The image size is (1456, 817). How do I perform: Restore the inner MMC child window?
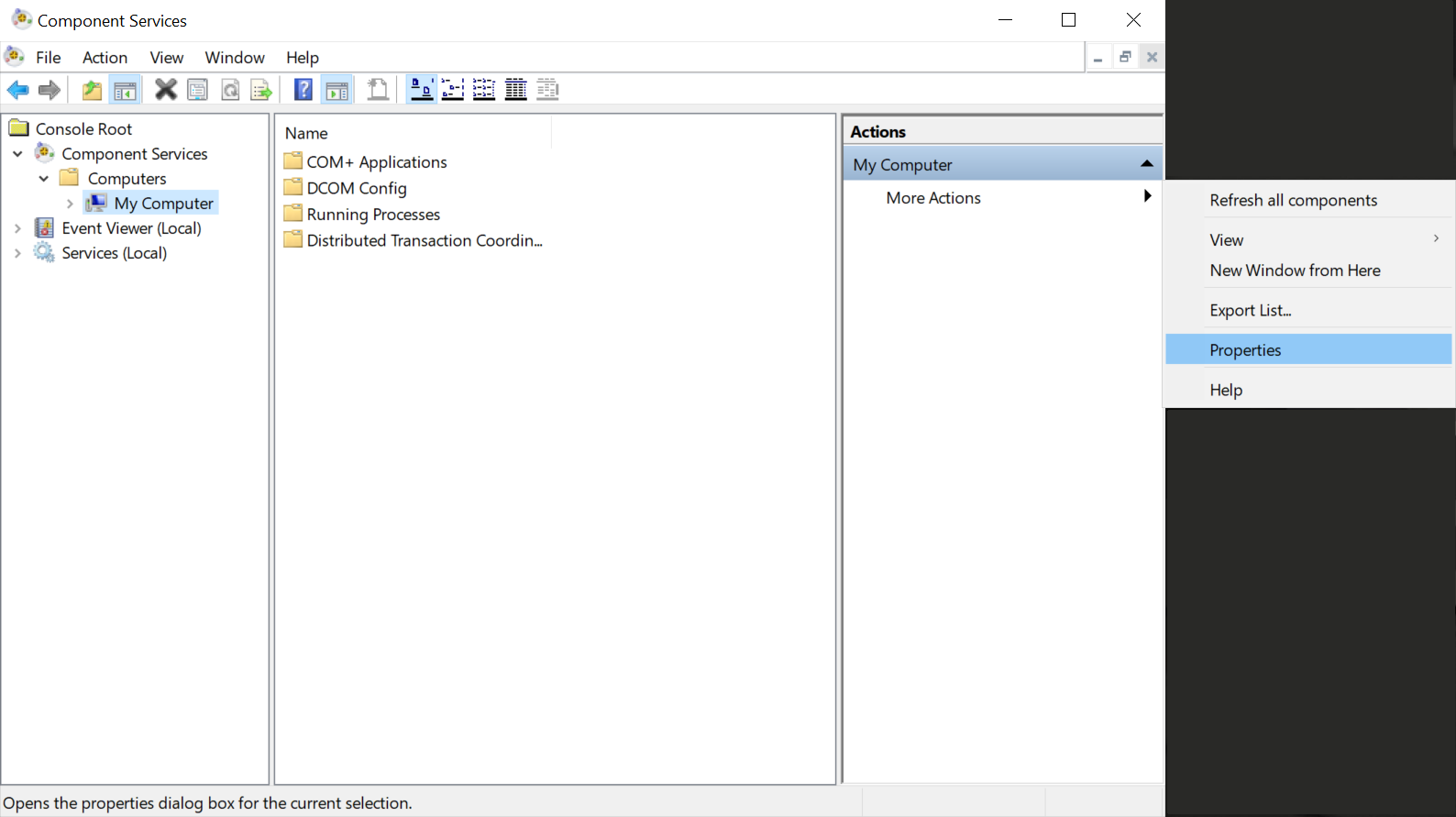click(1125, 57)
